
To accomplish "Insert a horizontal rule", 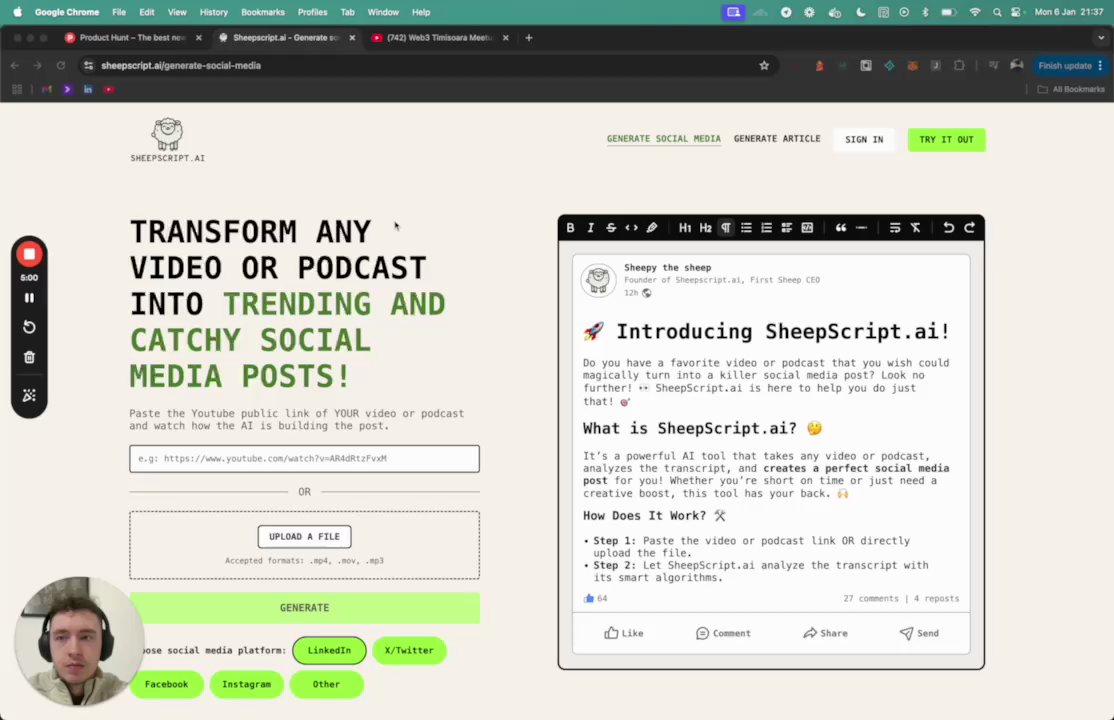I will [861, 227].
